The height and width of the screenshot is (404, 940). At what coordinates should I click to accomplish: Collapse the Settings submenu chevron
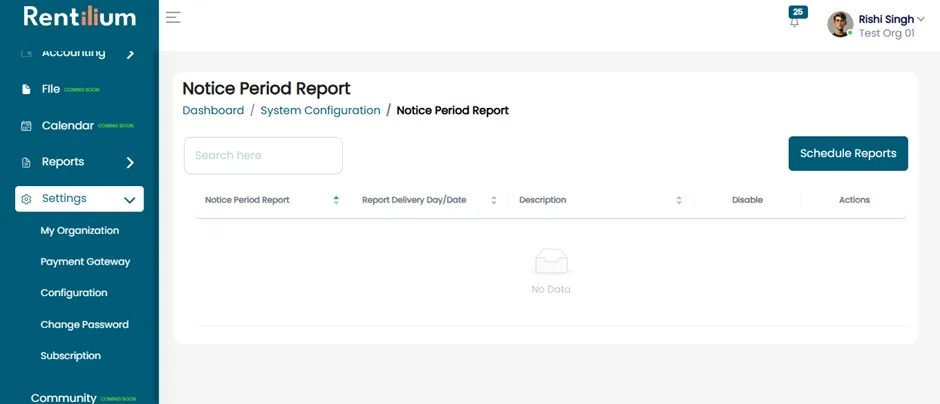pos(129,200)
